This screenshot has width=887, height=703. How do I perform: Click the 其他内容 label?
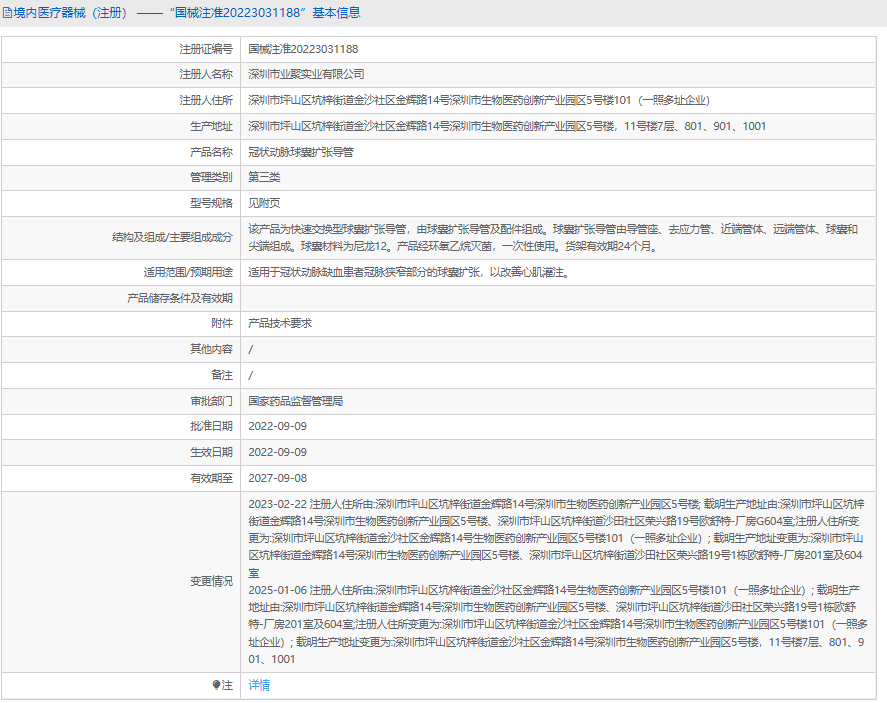[211, 349]
